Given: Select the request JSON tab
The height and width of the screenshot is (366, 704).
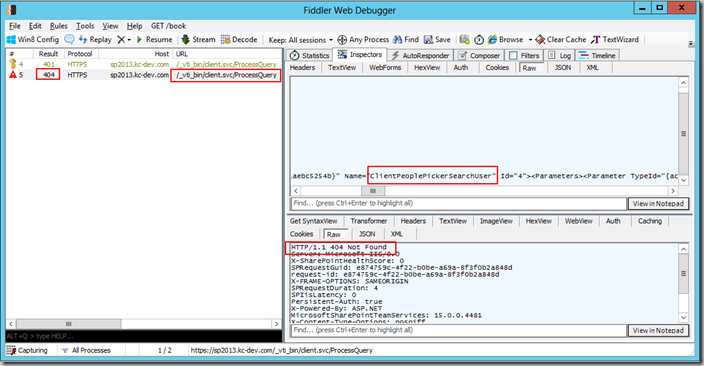Looking at the screenshot, I should [x=563, y=68].
